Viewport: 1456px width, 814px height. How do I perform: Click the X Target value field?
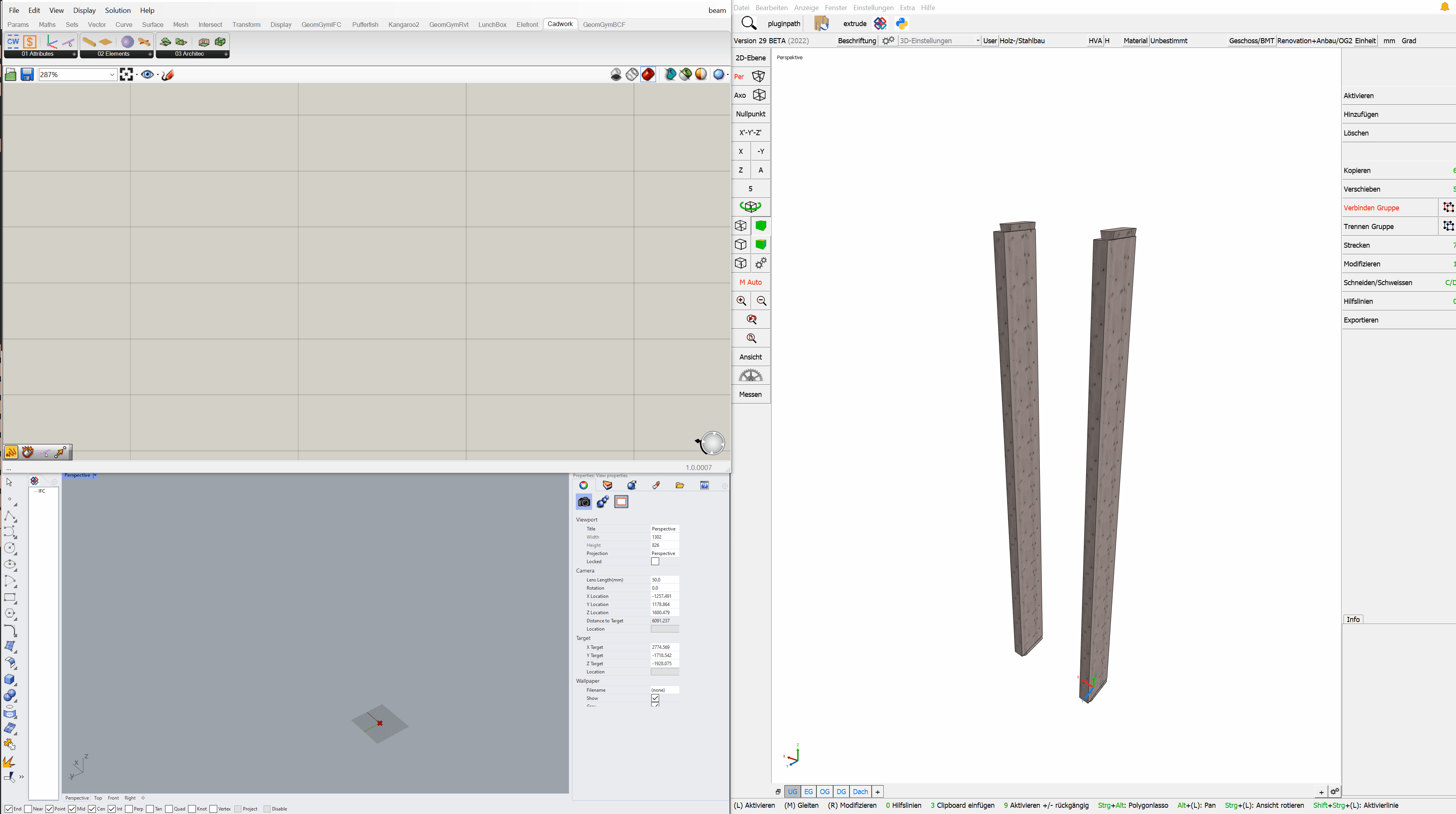pyautogui.click(x=664, y=647)
